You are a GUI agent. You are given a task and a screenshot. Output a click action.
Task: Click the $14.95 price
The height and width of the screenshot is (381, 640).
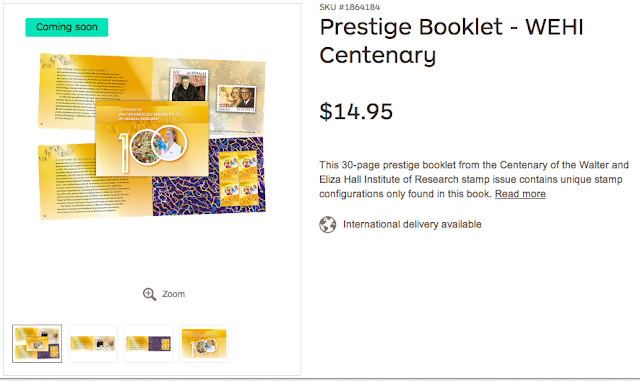click(356, 111)
